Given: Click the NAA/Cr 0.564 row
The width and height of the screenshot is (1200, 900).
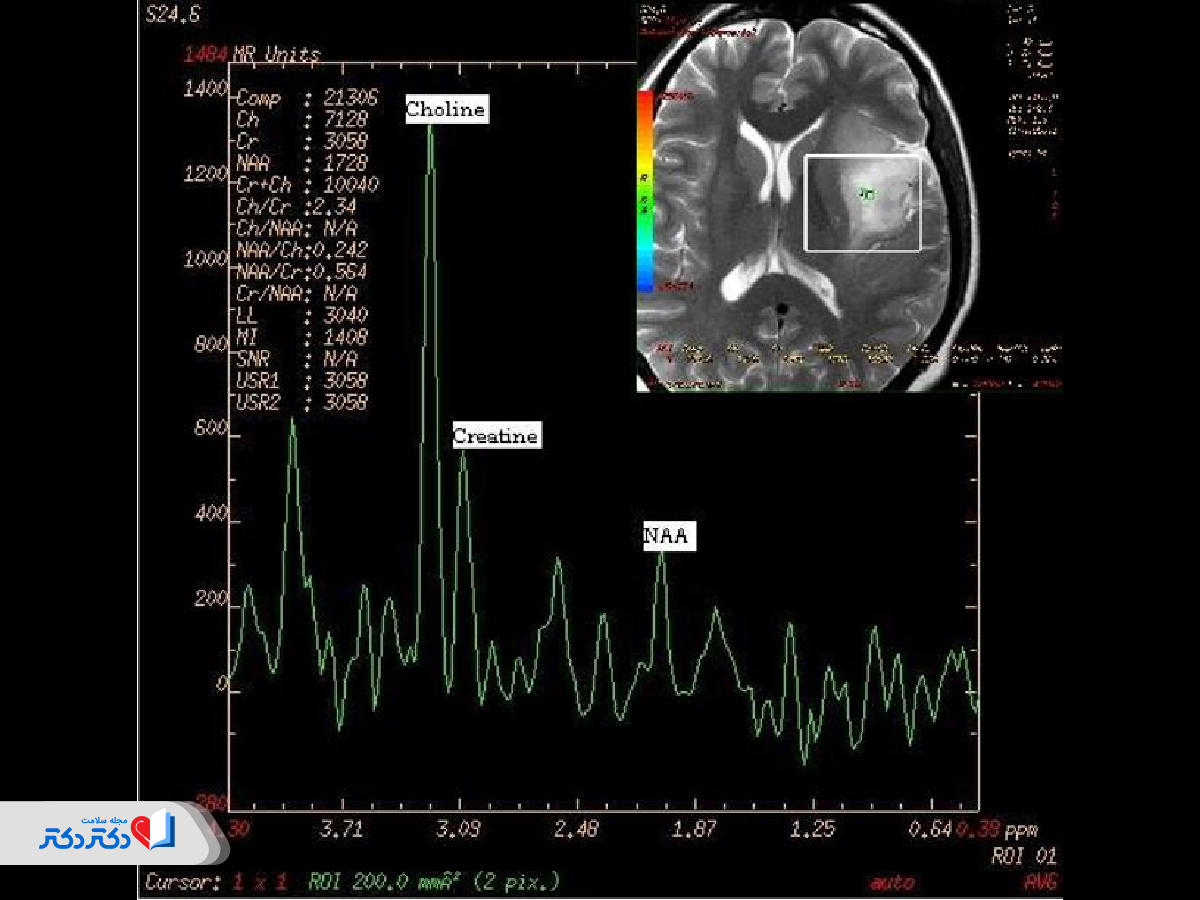Looking at the screenshot, I should 301,272.
